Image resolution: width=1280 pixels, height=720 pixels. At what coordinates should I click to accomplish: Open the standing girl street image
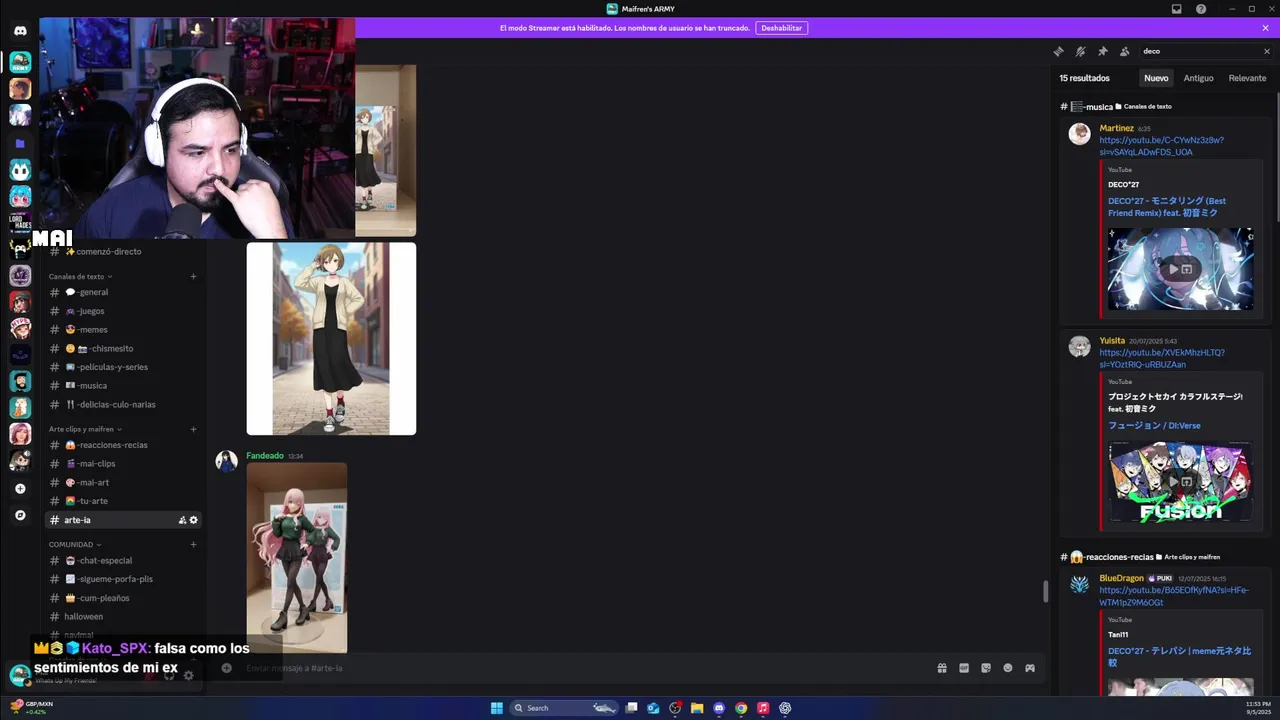(x=331, y=339)
